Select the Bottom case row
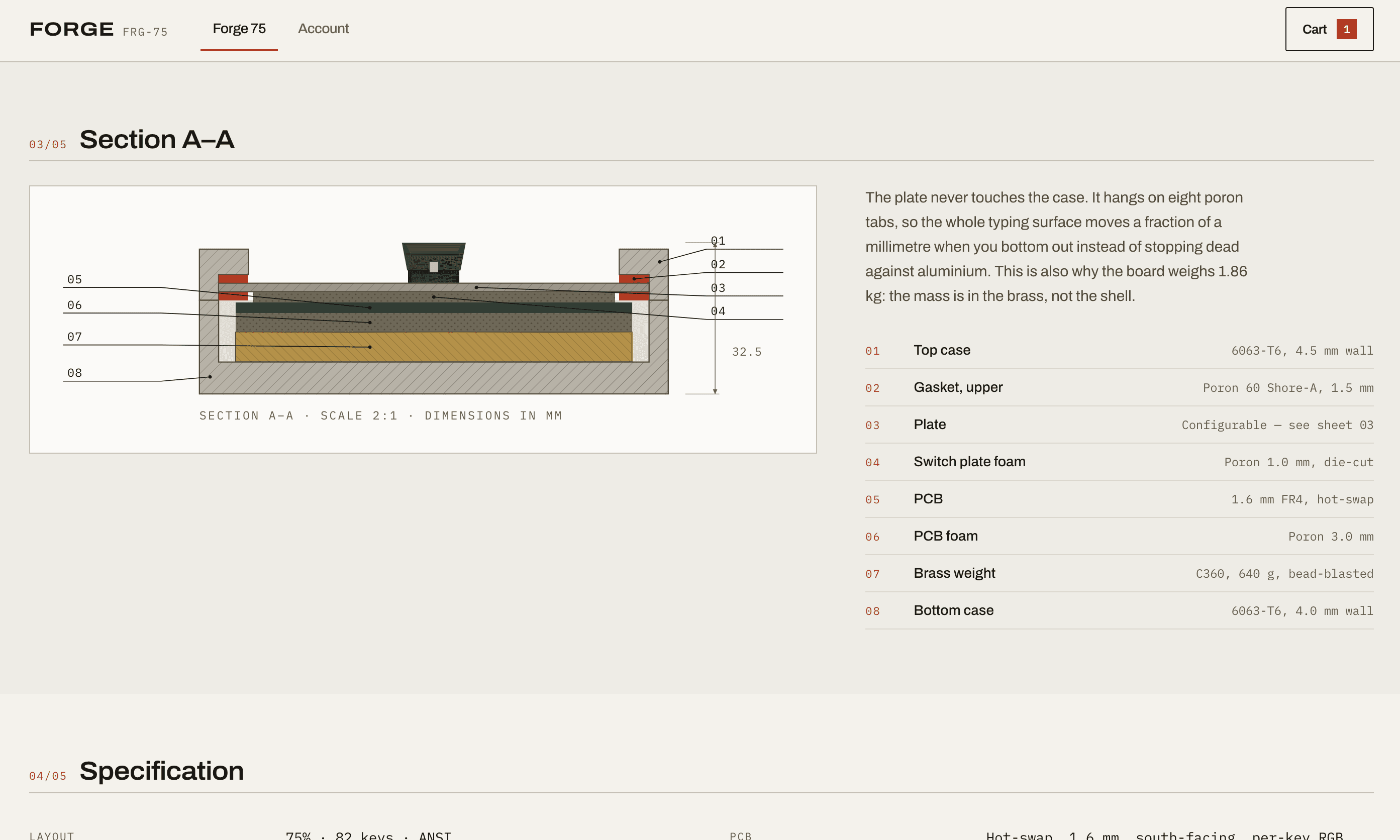 [1119, 611]
